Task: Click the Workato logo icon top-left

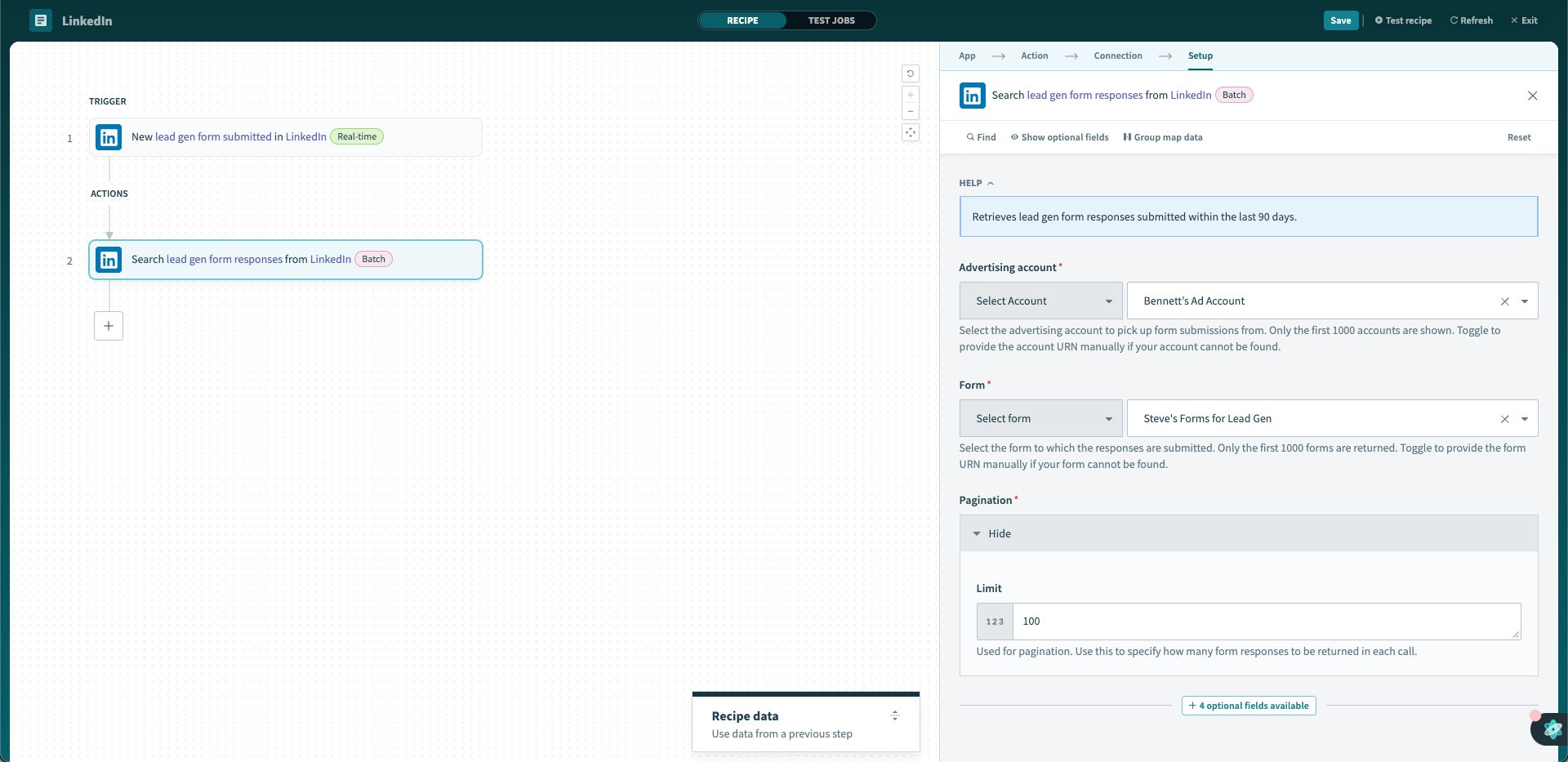Action: [x=39, y=20]
